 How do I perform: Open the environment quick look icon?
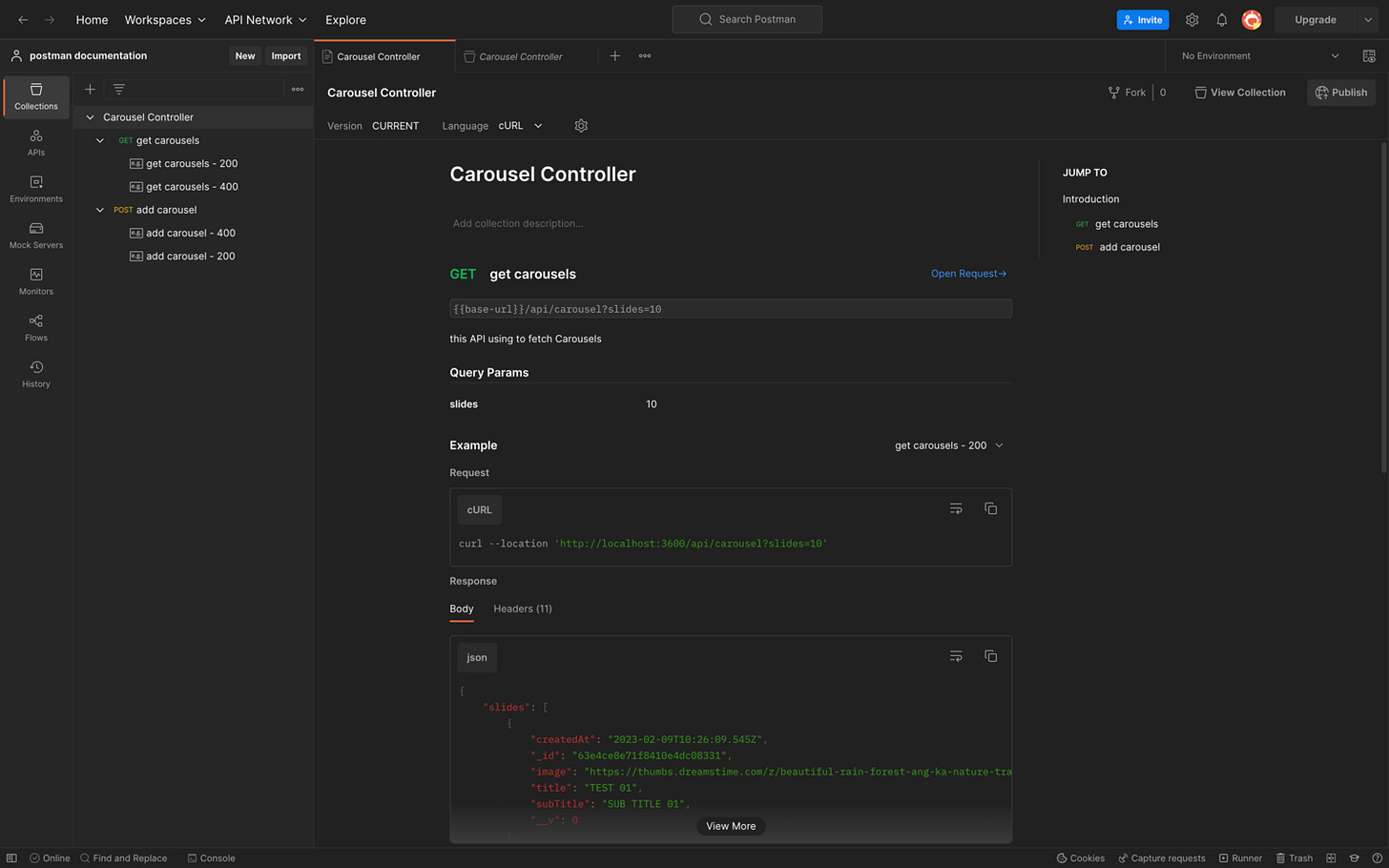click(x=1369, y=55)
